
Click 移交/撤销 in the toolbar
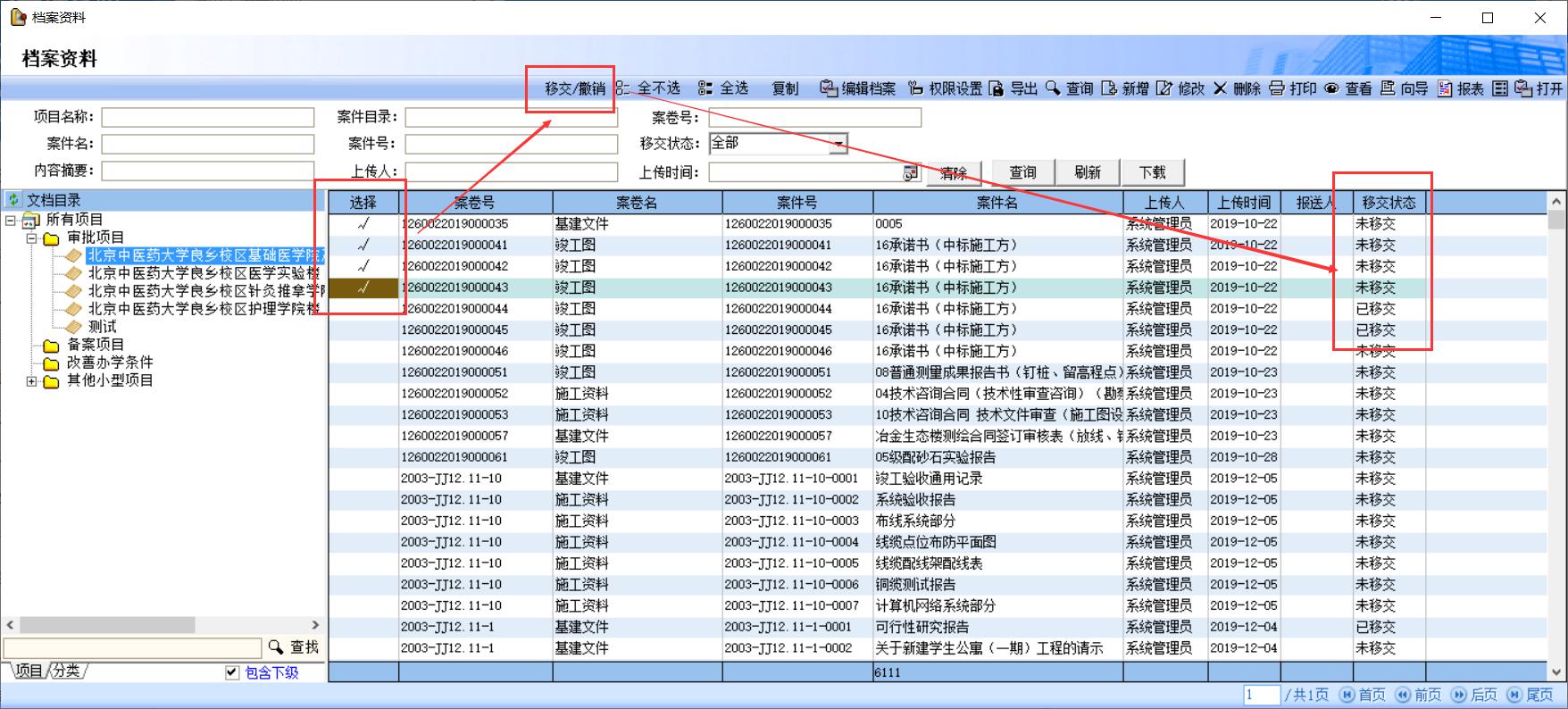(574, 88)
